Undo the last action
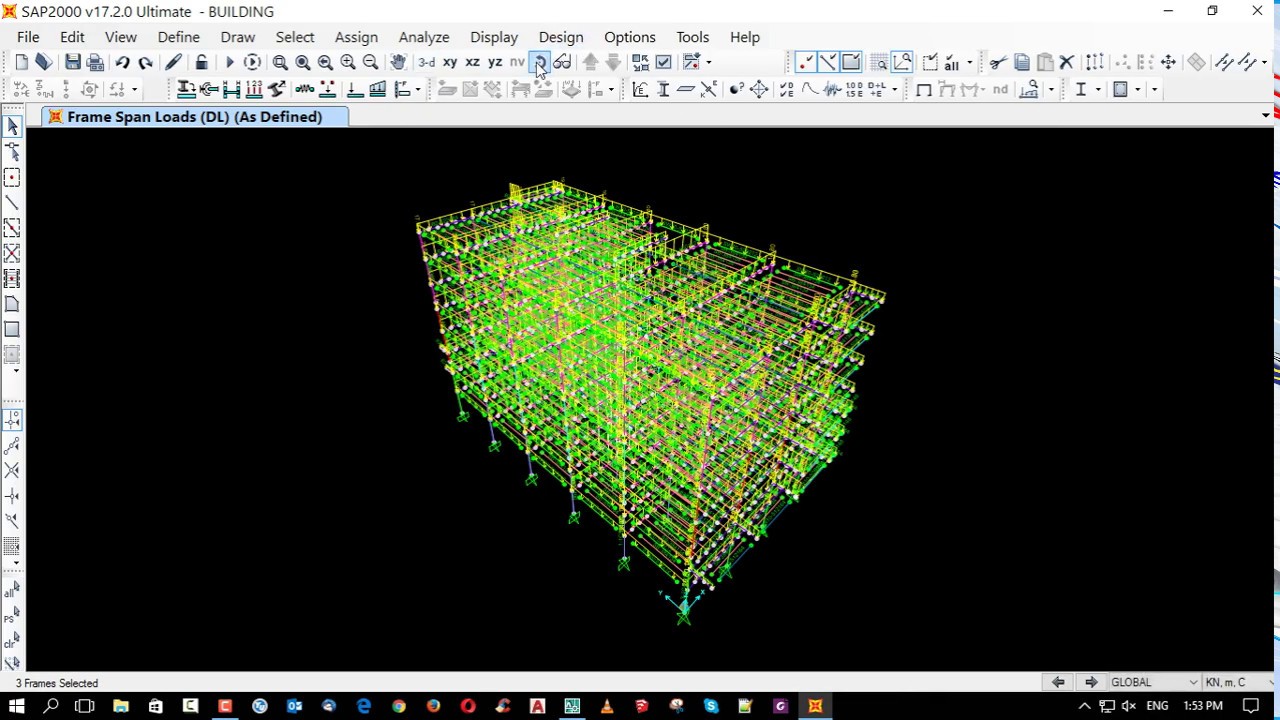The height and width of the screenshot is (720, 1280). point(122,62)
